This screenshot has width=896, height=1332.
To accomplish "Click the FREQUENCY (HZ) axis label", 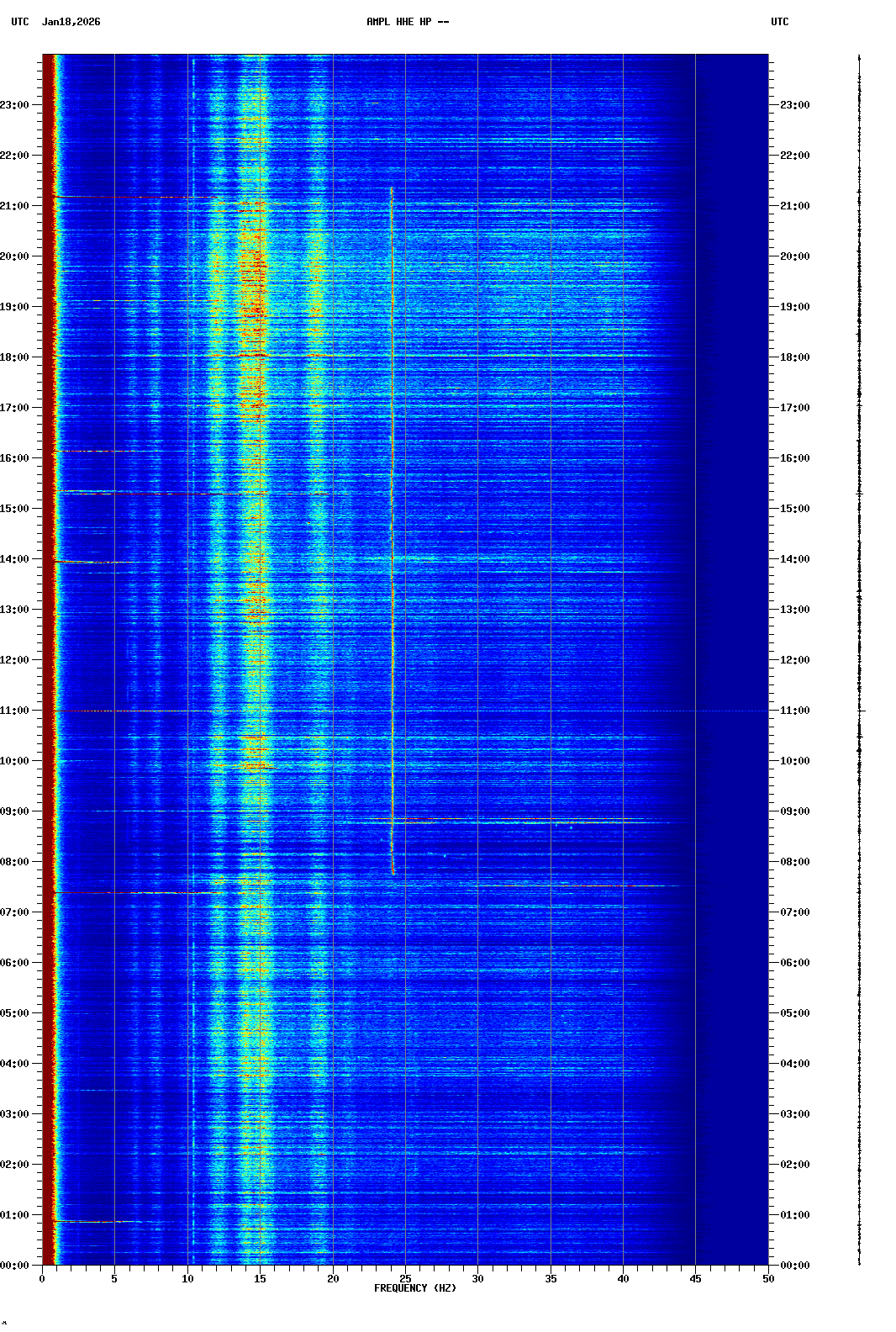I will click(x=414, y=1288).
